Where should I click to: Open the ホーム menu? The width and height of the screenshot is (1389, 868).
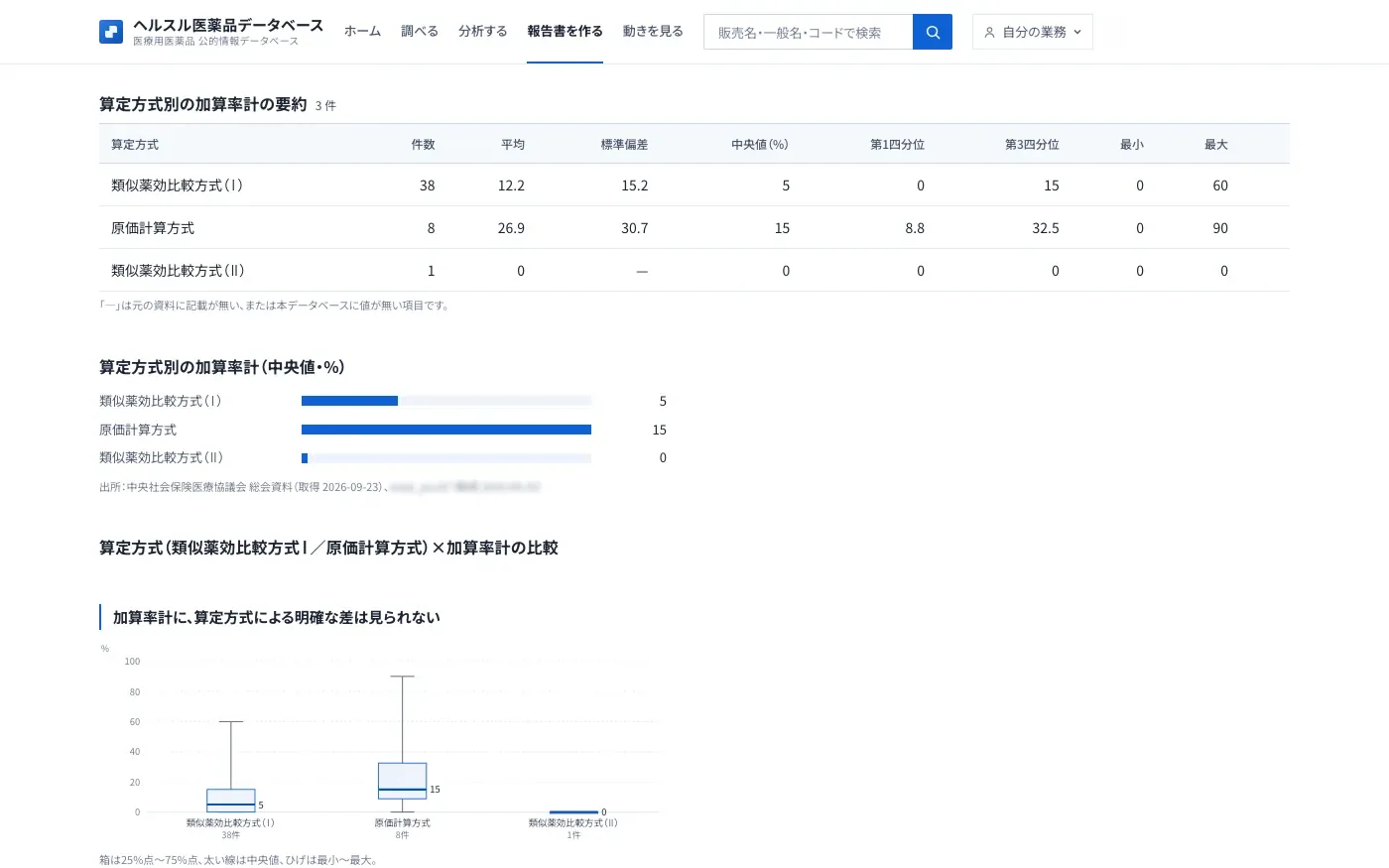pos(362,32)
